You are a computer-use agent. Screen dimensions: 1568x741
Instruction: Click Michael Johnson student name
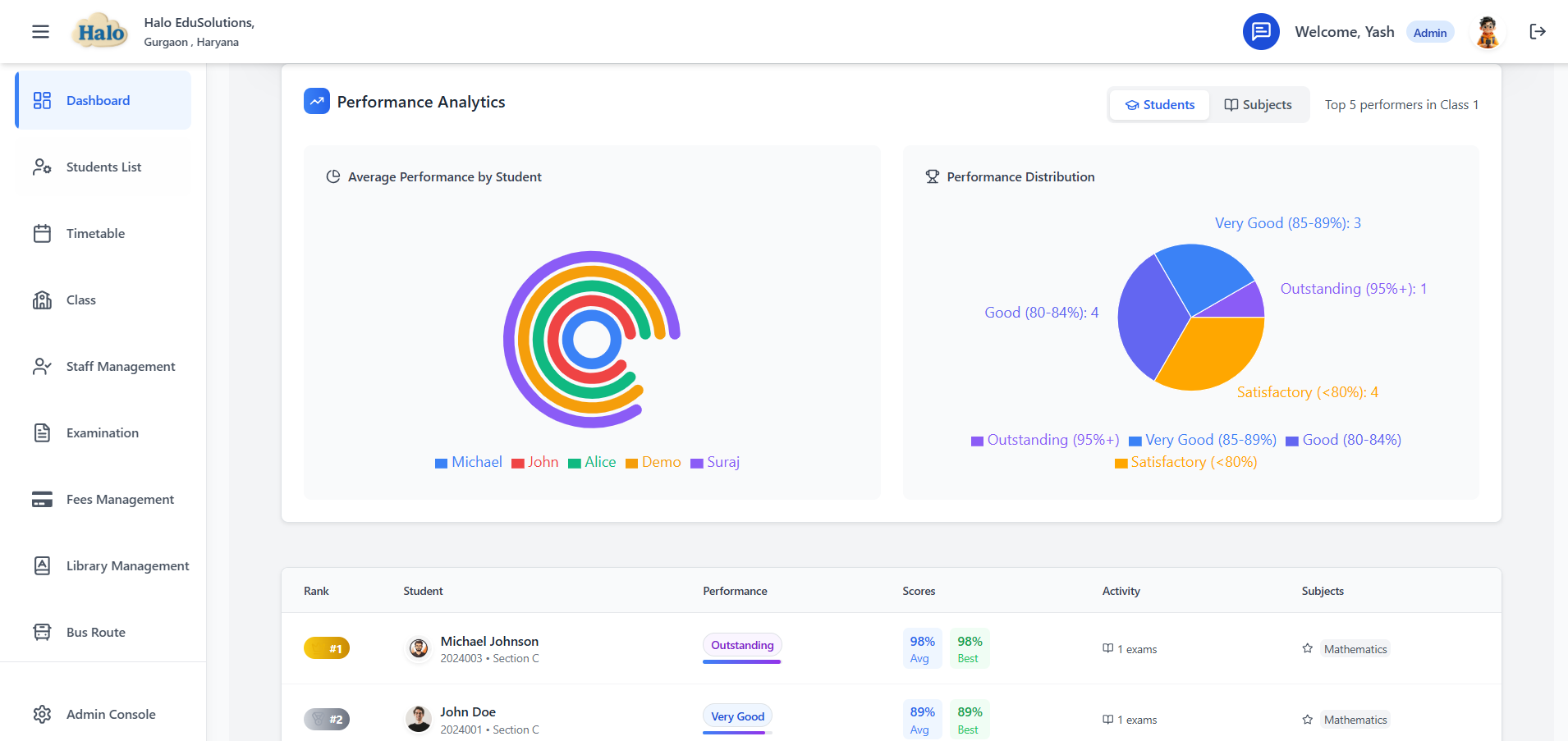pos(489,642)
